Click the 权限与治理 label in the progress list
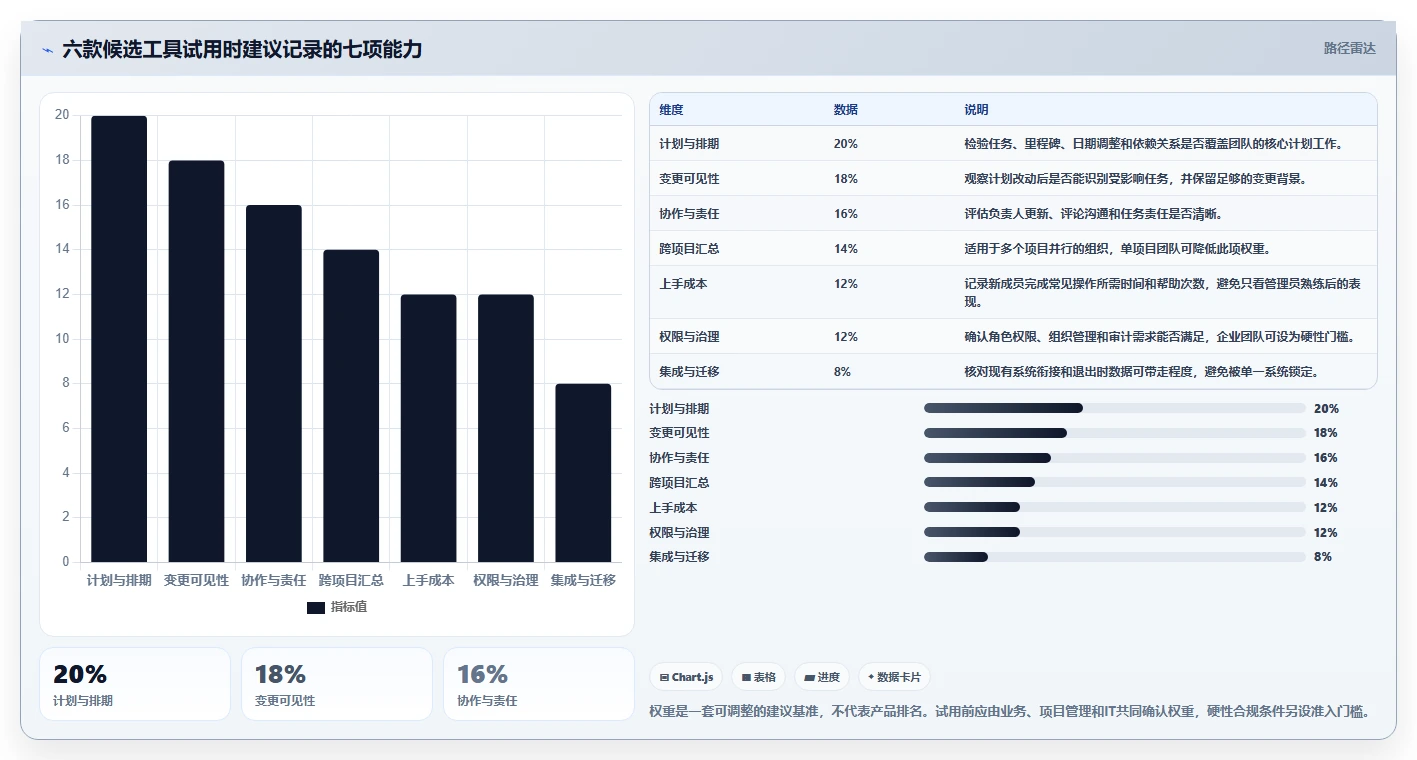 (679, 532)
